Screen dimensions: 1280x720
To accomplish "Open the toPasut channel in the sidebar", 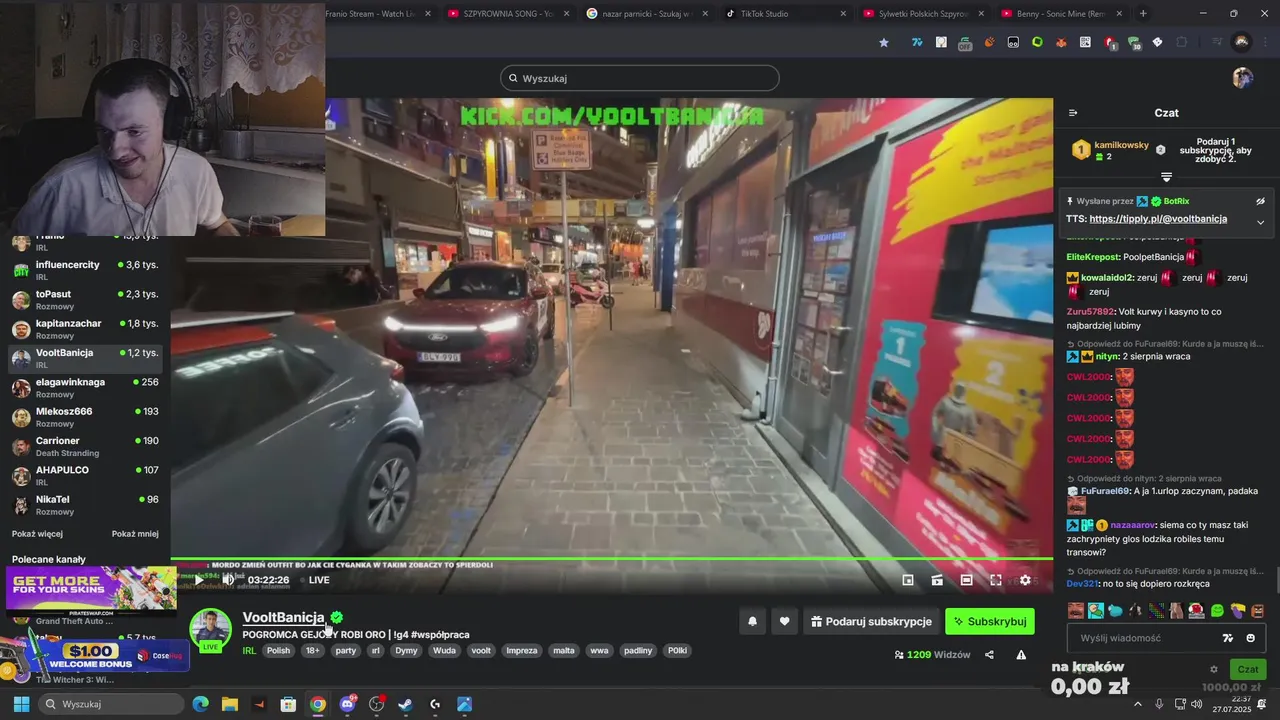I will click(85, 299).
